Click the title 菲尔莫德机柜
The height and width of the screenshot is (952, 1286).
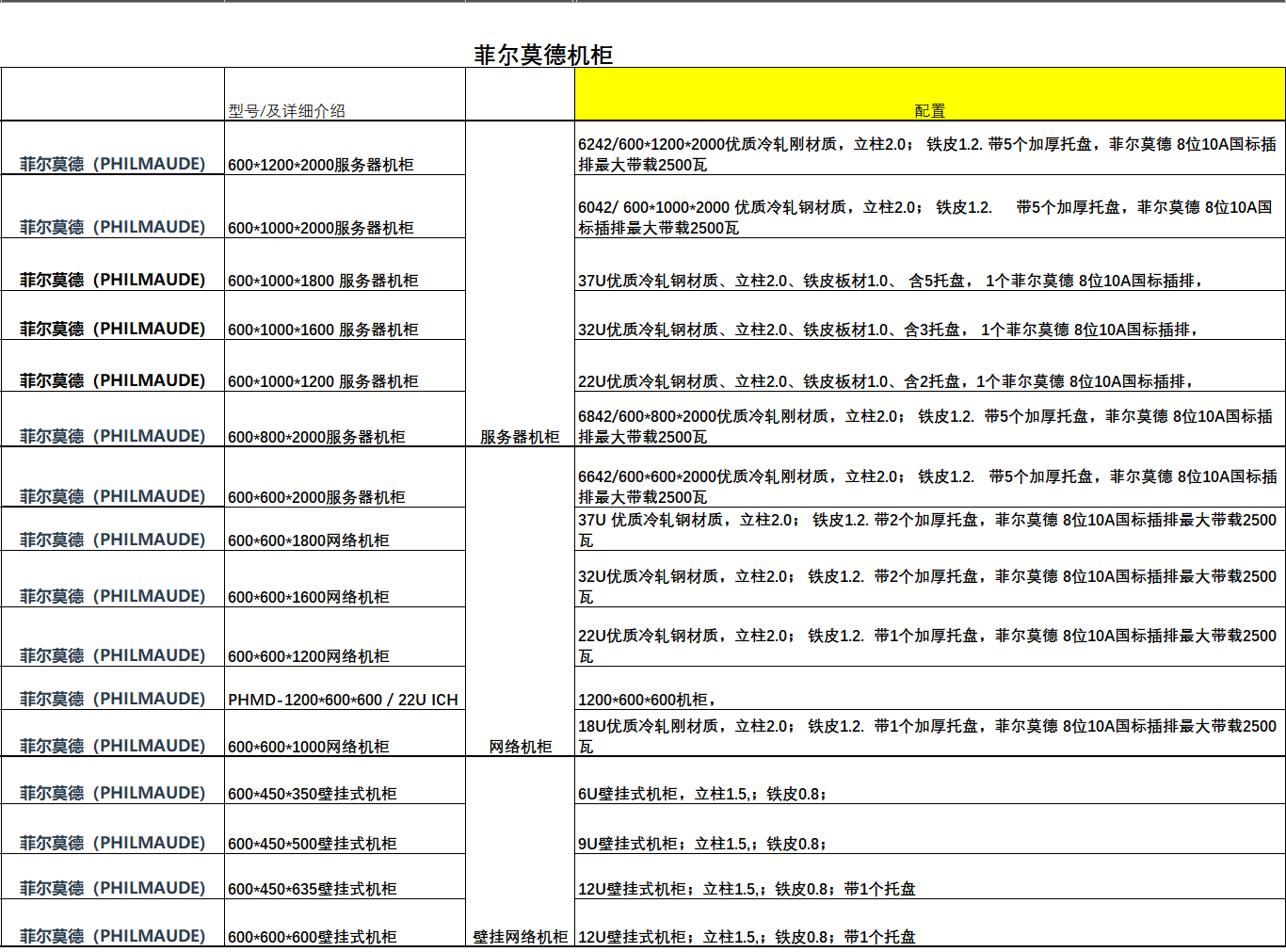[x=542, y=56]
